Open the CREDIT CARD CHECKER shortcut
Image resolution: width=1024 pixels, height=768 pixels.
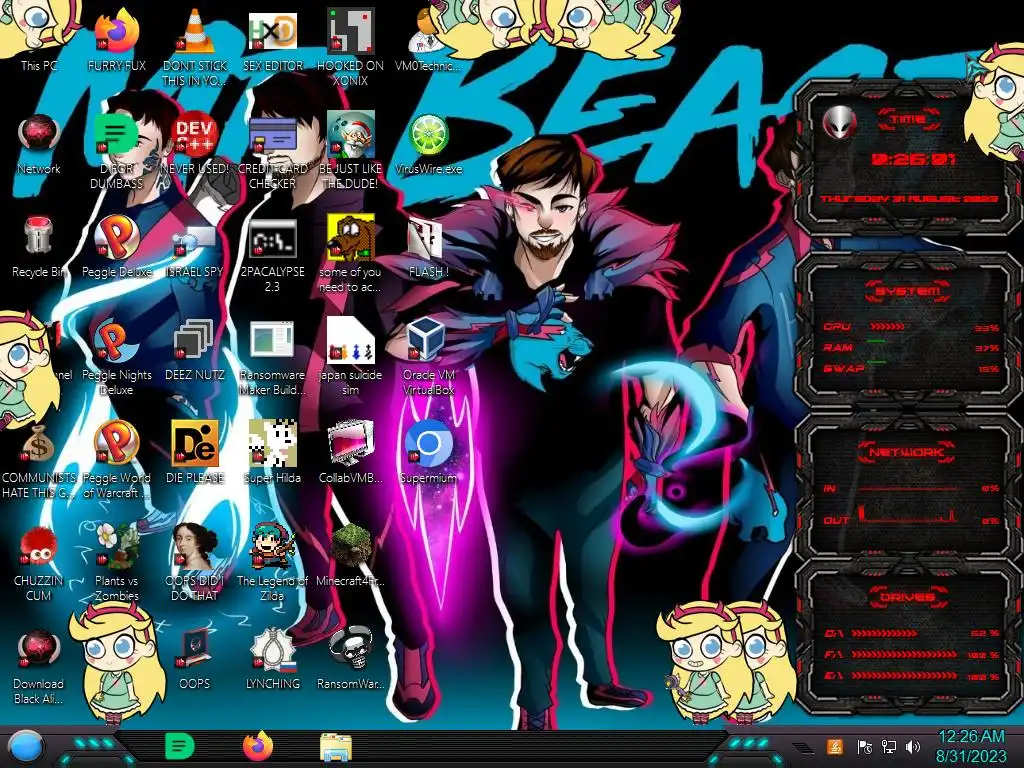pyautogui.click(x=272, y=152)
